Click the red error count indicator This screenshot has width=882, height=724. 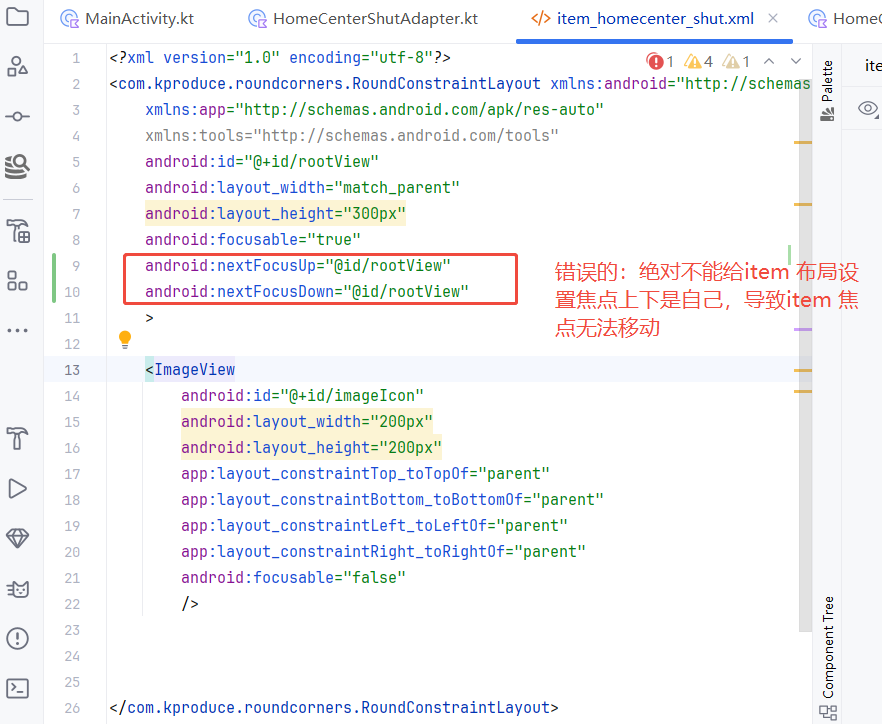tap(660, 61)
